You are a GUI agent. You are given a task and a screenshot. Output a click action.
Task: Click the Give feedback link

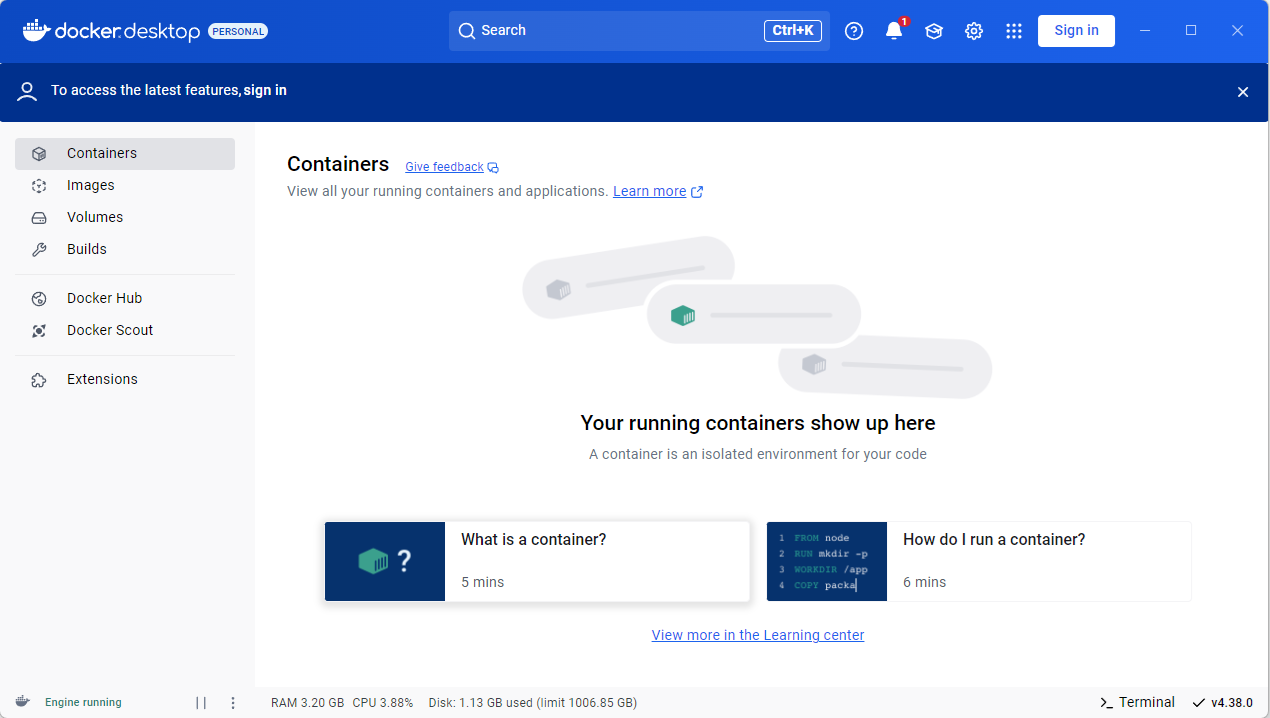pyautogui.click(x=444, y=166)
